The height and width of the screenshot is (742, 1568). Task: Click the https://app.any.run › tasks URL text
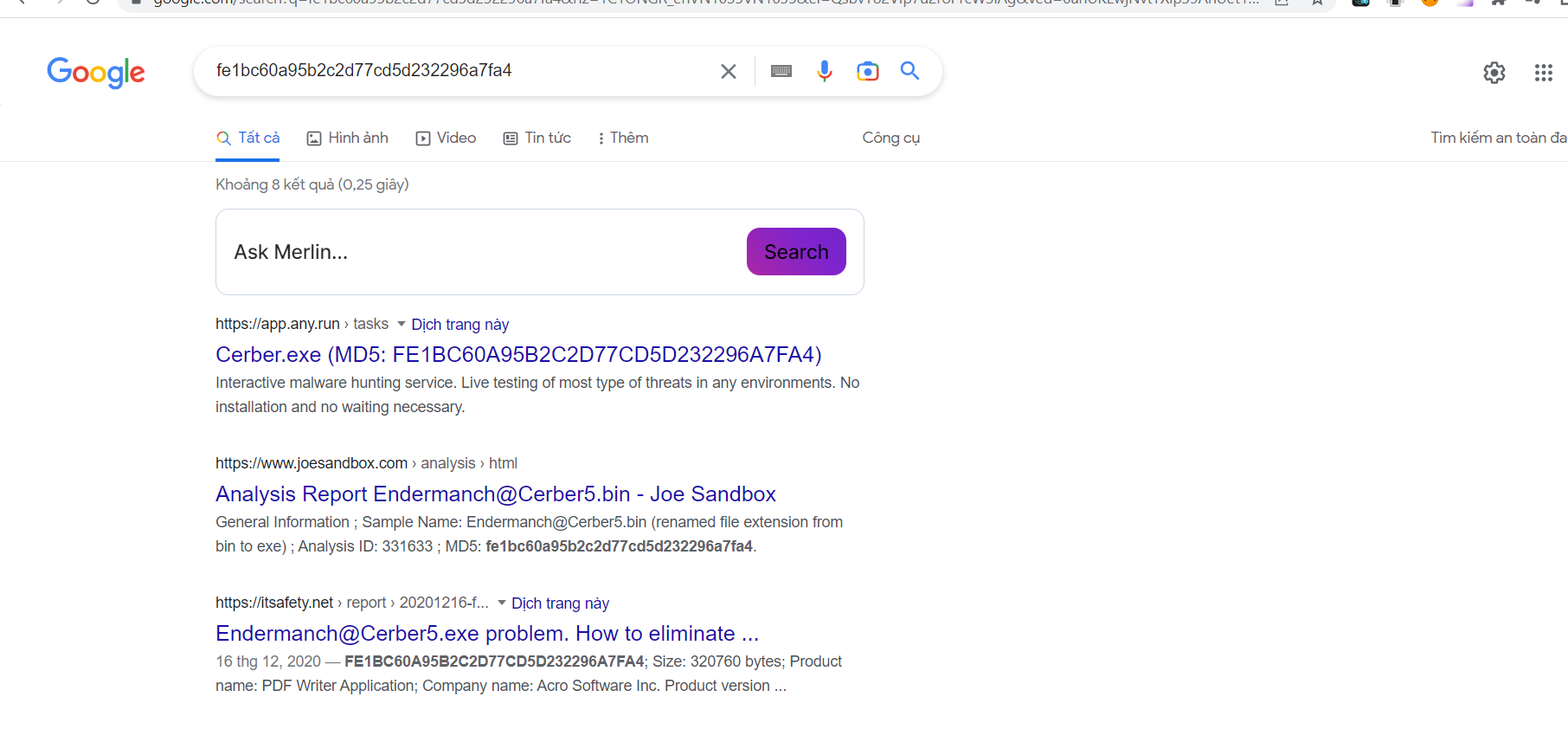pos(302,324)
